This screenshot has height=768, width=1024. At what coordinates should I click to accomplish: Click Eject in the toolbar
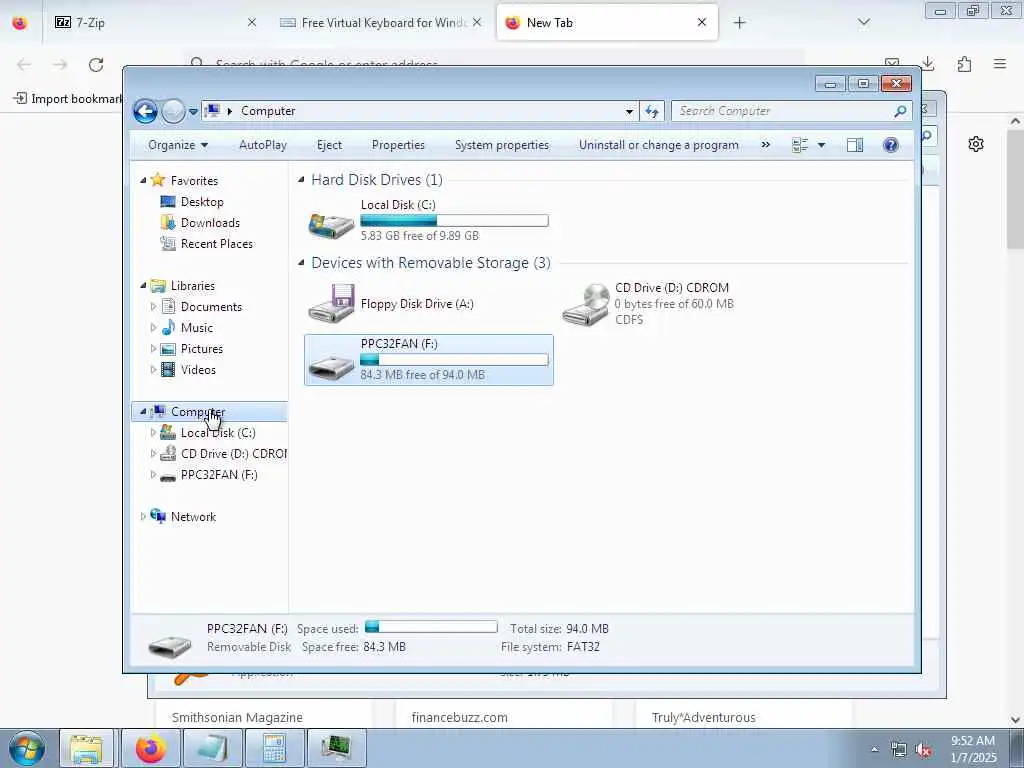tap(329, 145)
